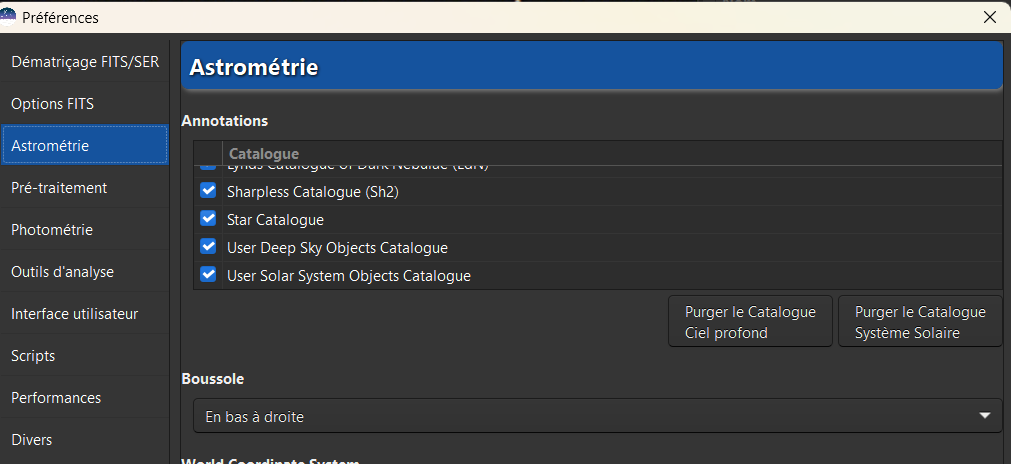This screenshot has height=464, width=1011.
Task: Open the Dématriçage FITS/SER preferences section
Action: coord(85,62)
